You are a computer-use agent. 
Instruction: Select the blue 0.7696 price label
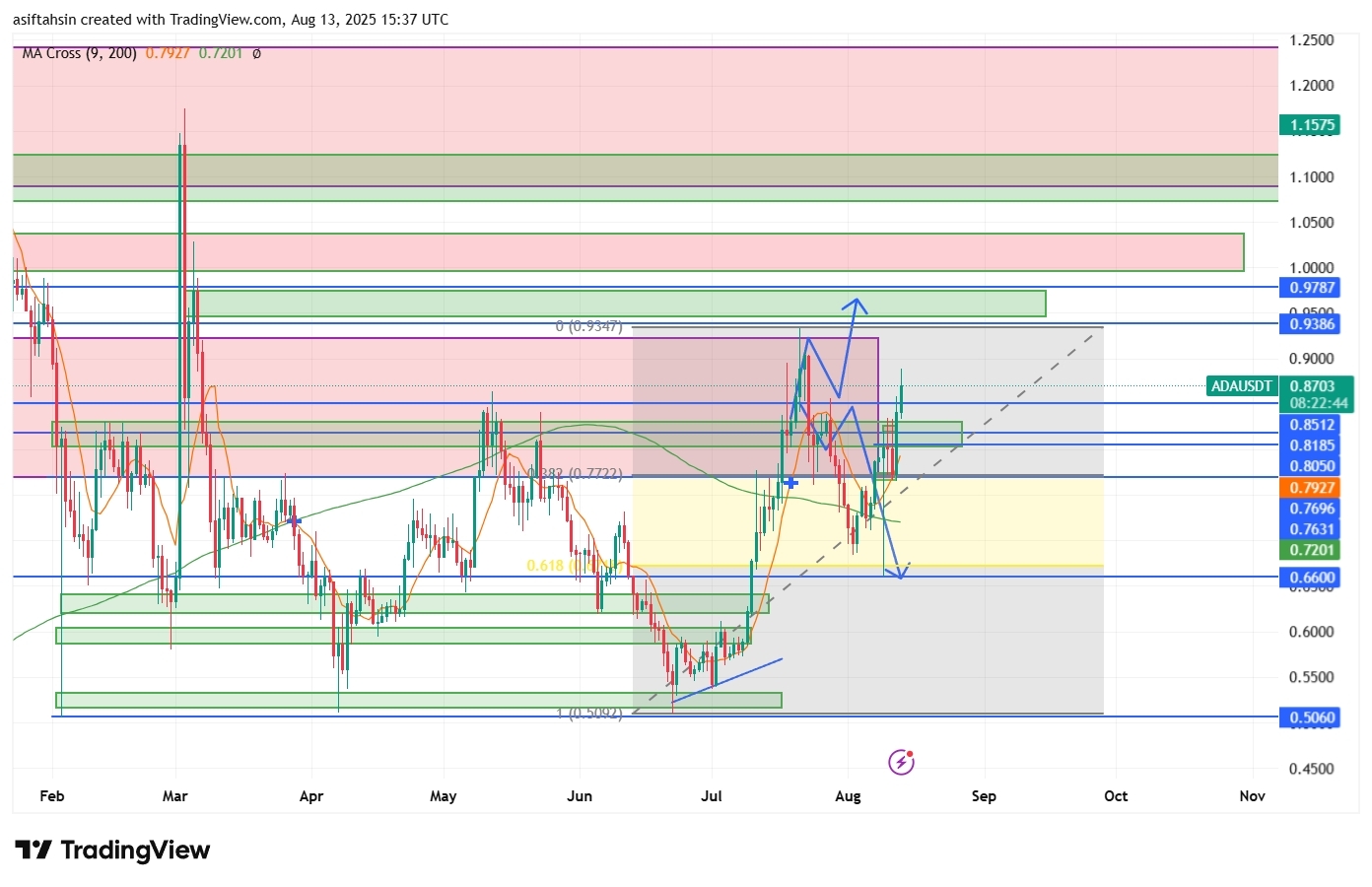point(1312,509)
